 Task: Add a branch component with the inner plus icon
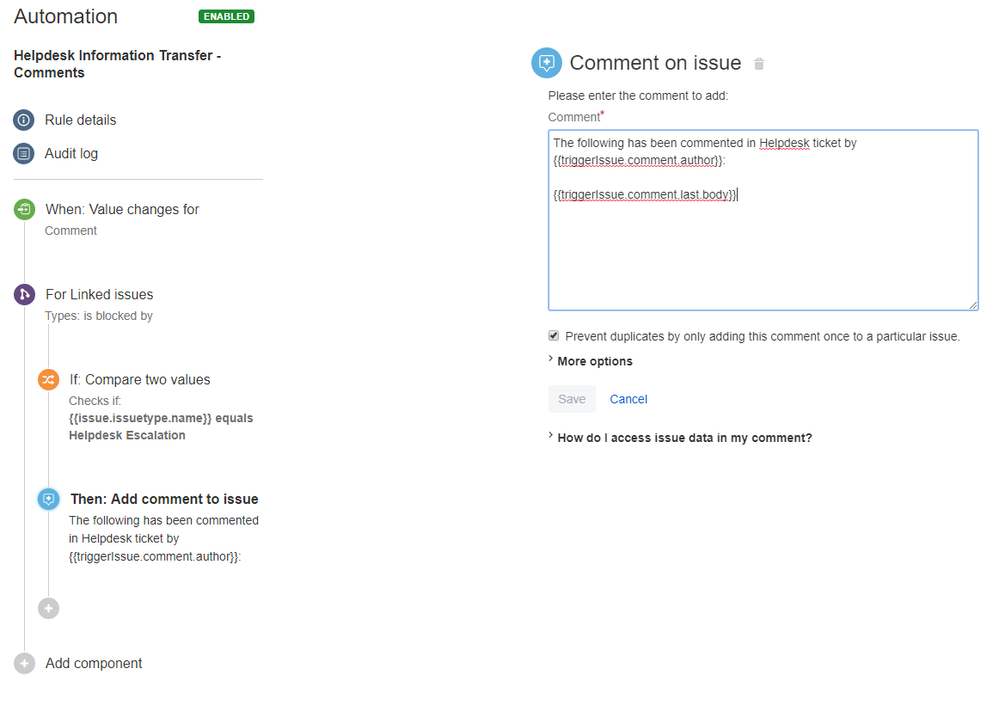pyautogui.click(x=48, y=609)
